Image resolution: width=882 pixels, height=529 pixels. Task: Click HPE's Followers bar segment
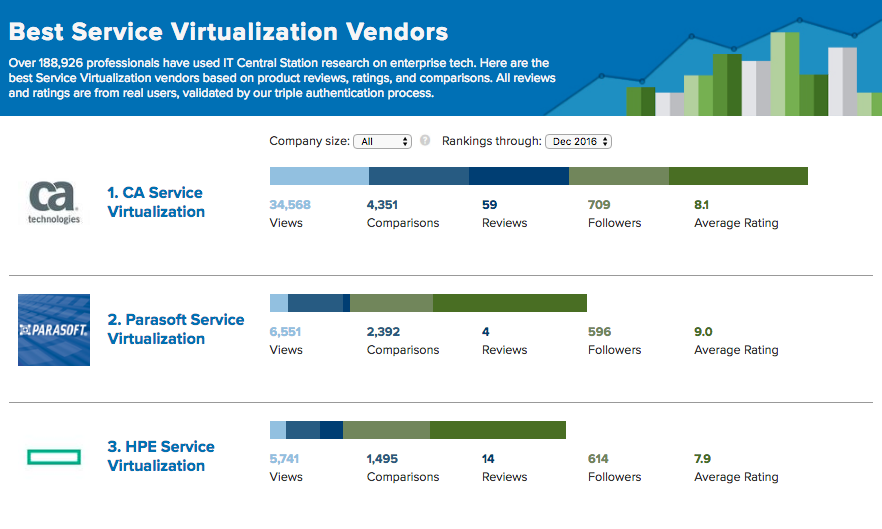pos(386,430)
